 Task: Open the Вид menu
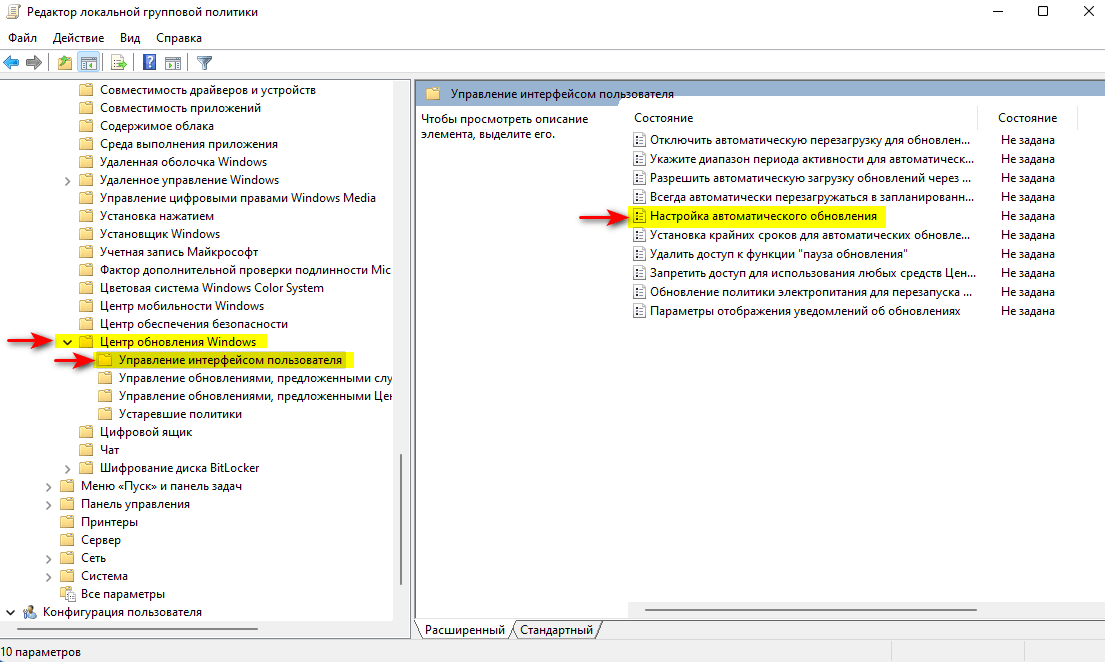130,38
